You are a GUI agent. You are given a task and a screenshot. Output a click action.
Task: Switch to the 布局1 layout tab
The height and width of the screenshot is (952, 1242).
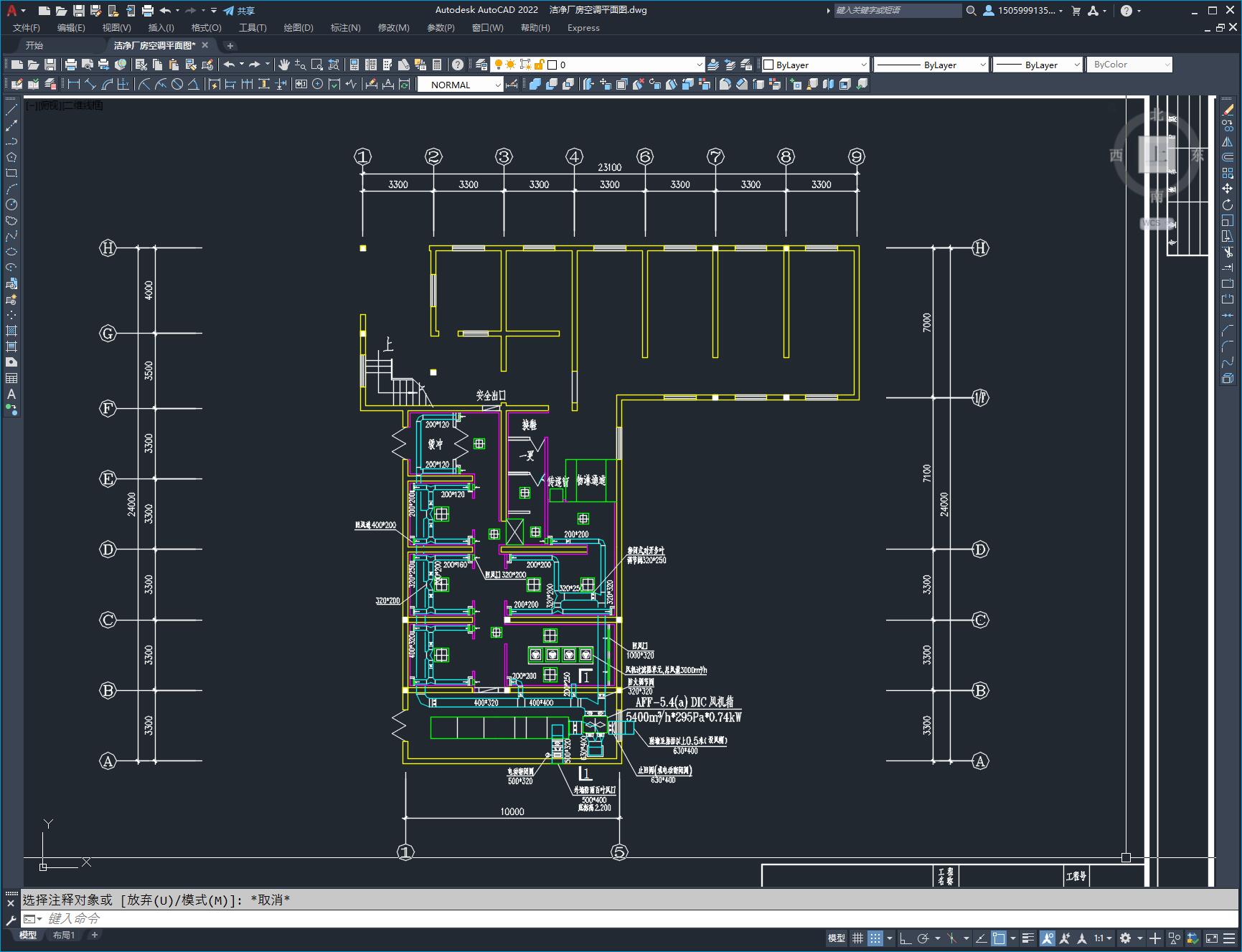click(64, 935)
